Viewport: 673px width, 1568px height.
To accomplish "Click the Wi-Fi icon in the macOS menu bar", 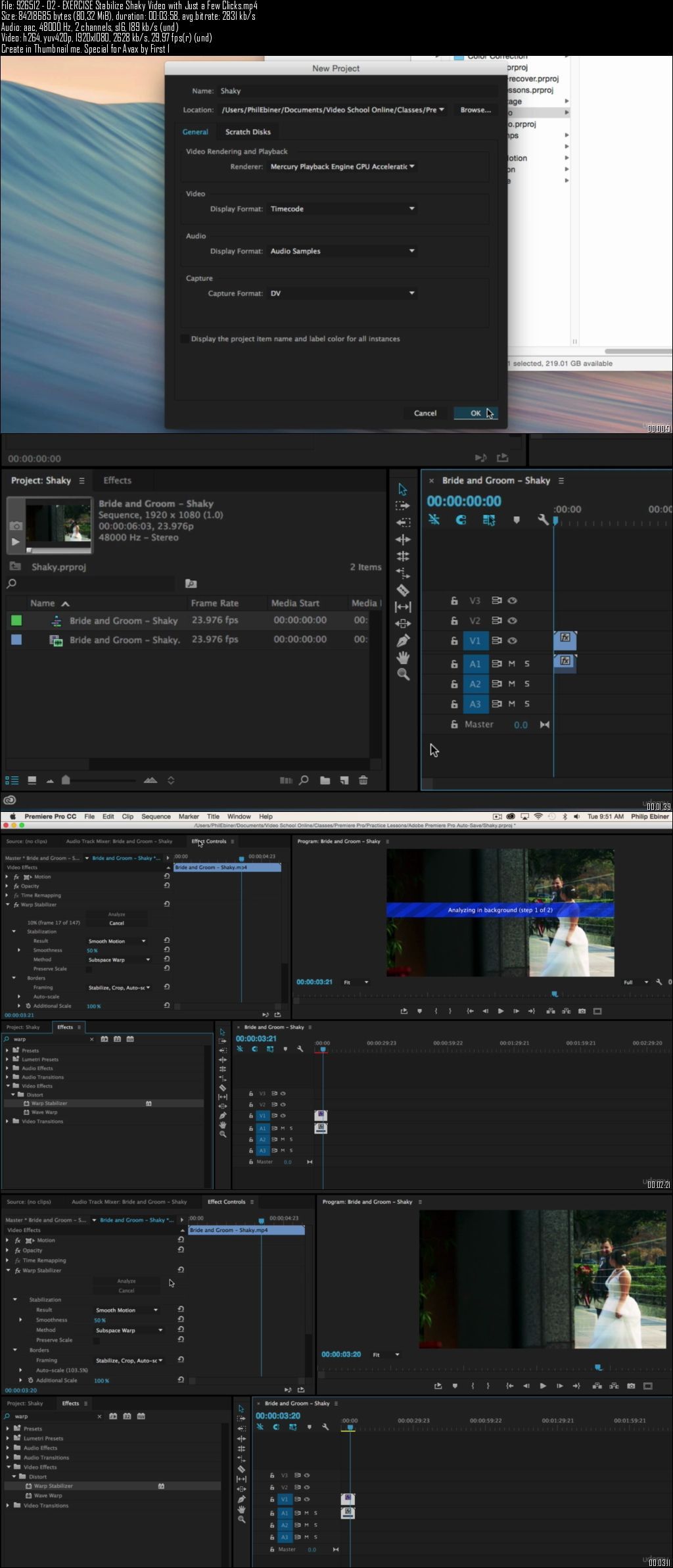I will [x=538, y=817].
